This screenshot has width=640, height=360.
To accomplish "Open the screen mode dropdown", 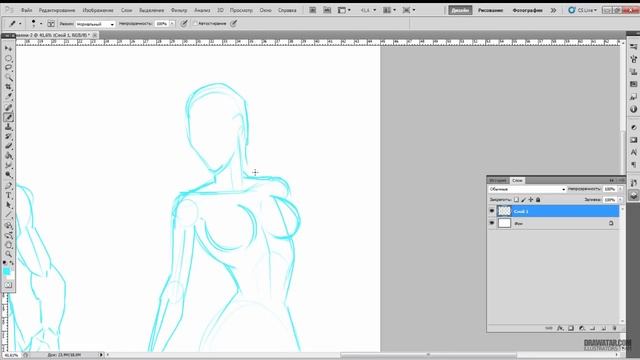I will (x=409, y=10).
